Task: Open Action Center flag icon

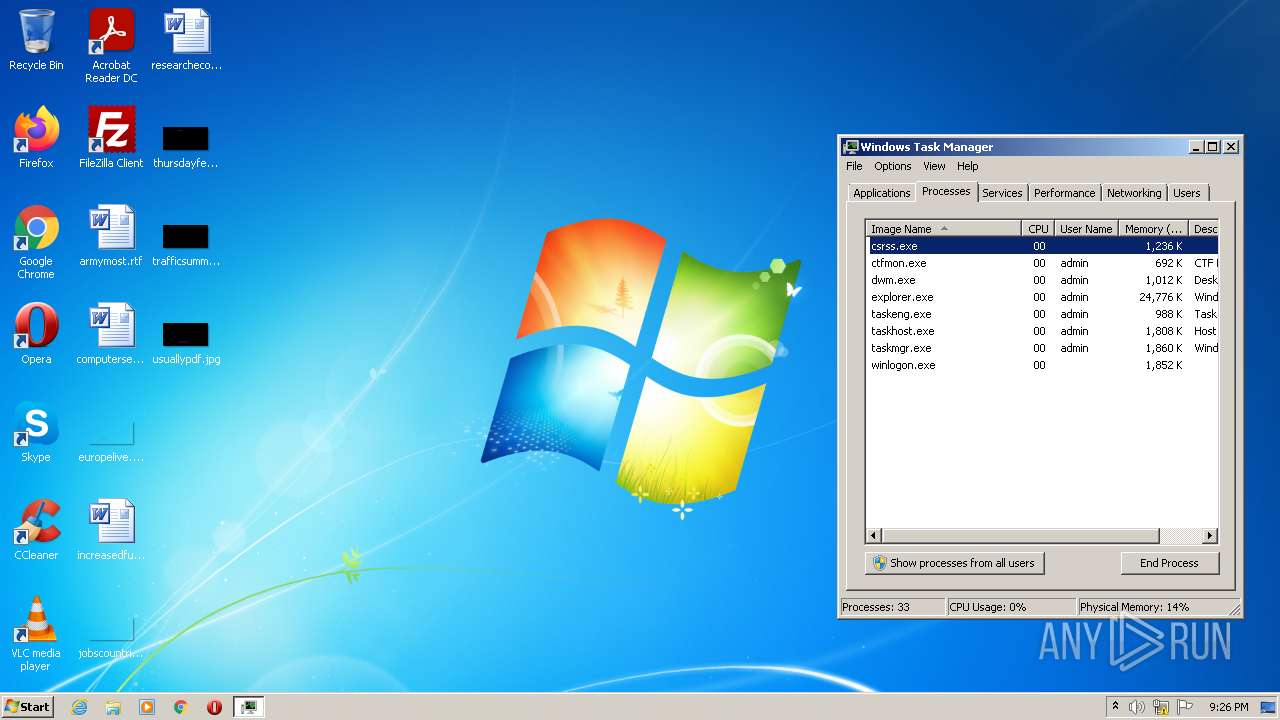Action: [x=1185, y=707]
